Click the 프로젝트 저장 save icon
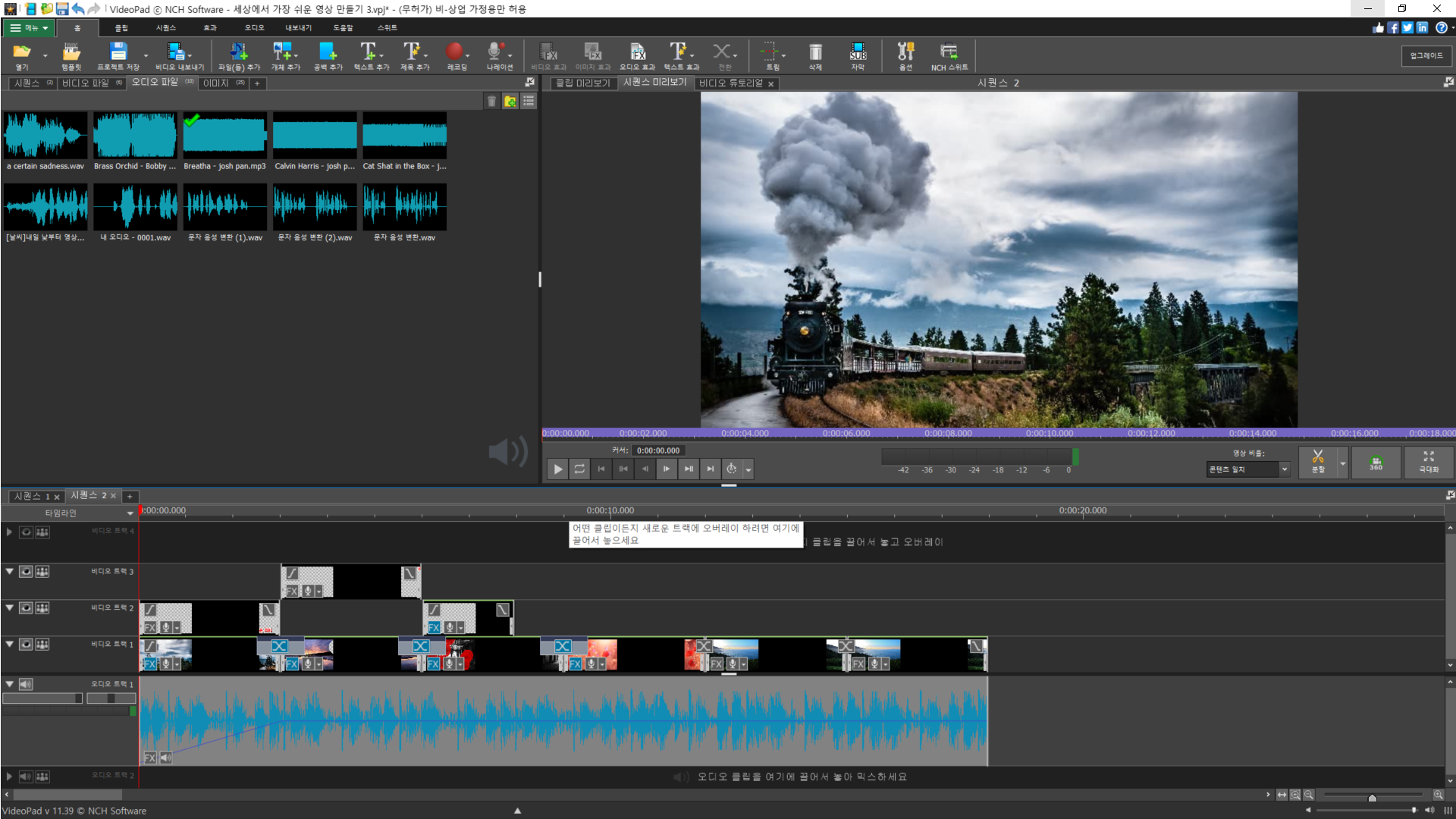This screenshot has width=1456, height=819. coord(118,52)
